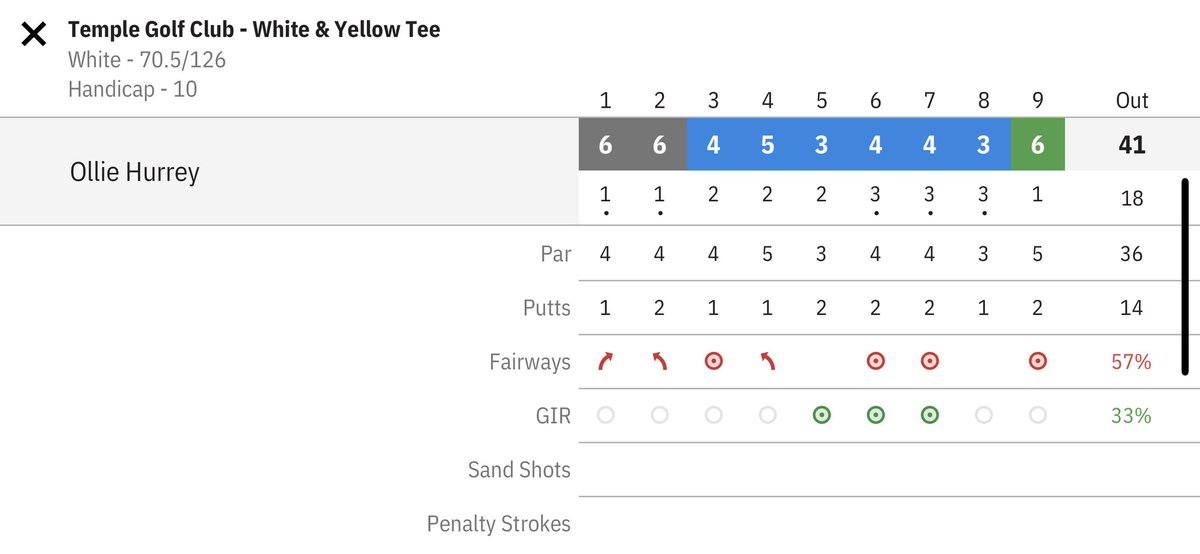
Task: Select the Out column header
Action: point(1131,100)
